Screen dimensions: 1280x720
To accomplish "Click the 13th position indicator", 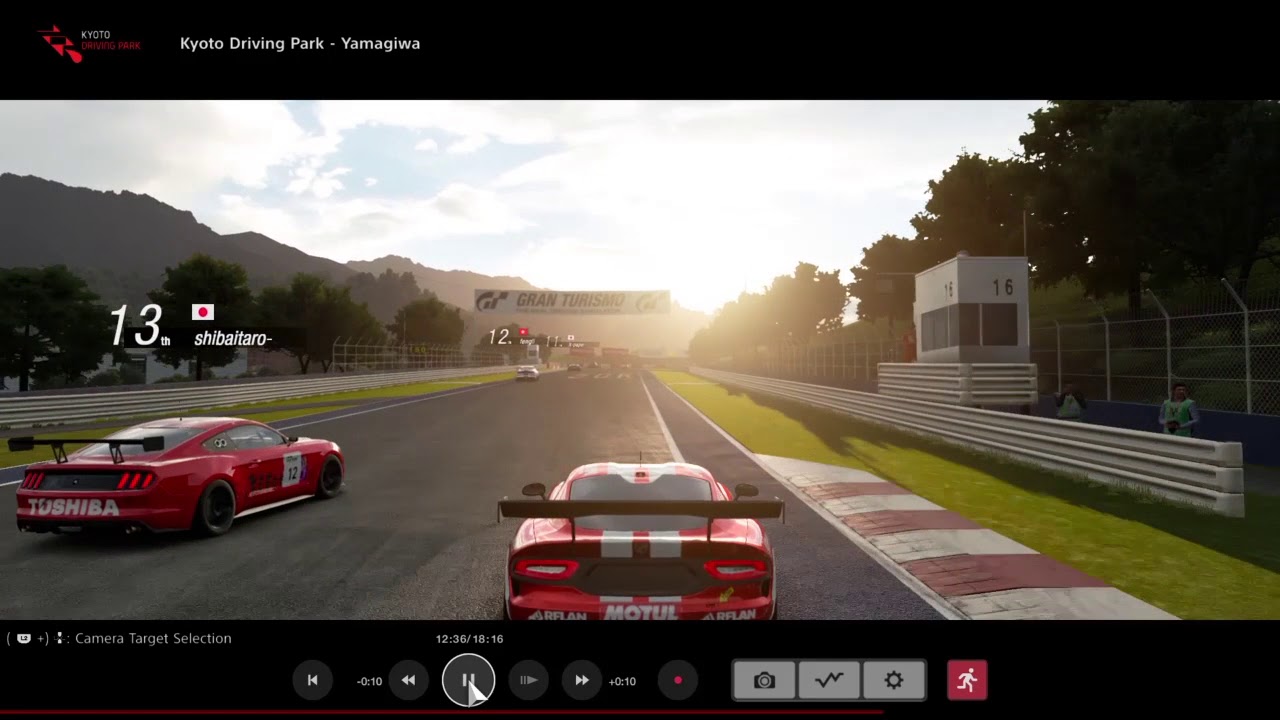I will click(x=138, y=327).
